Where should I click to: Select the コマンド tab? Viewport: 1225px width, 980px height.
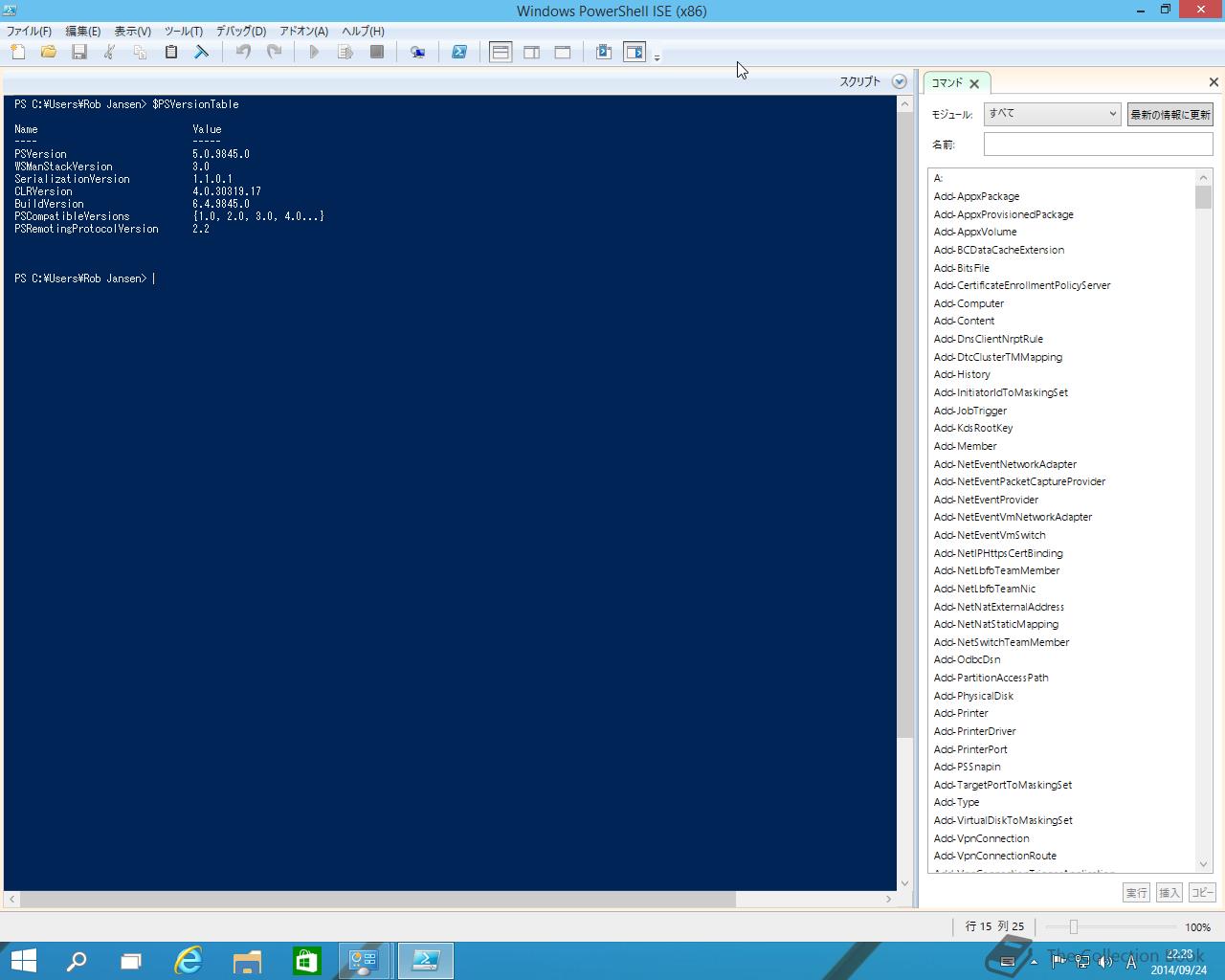(x=947, y=82)
